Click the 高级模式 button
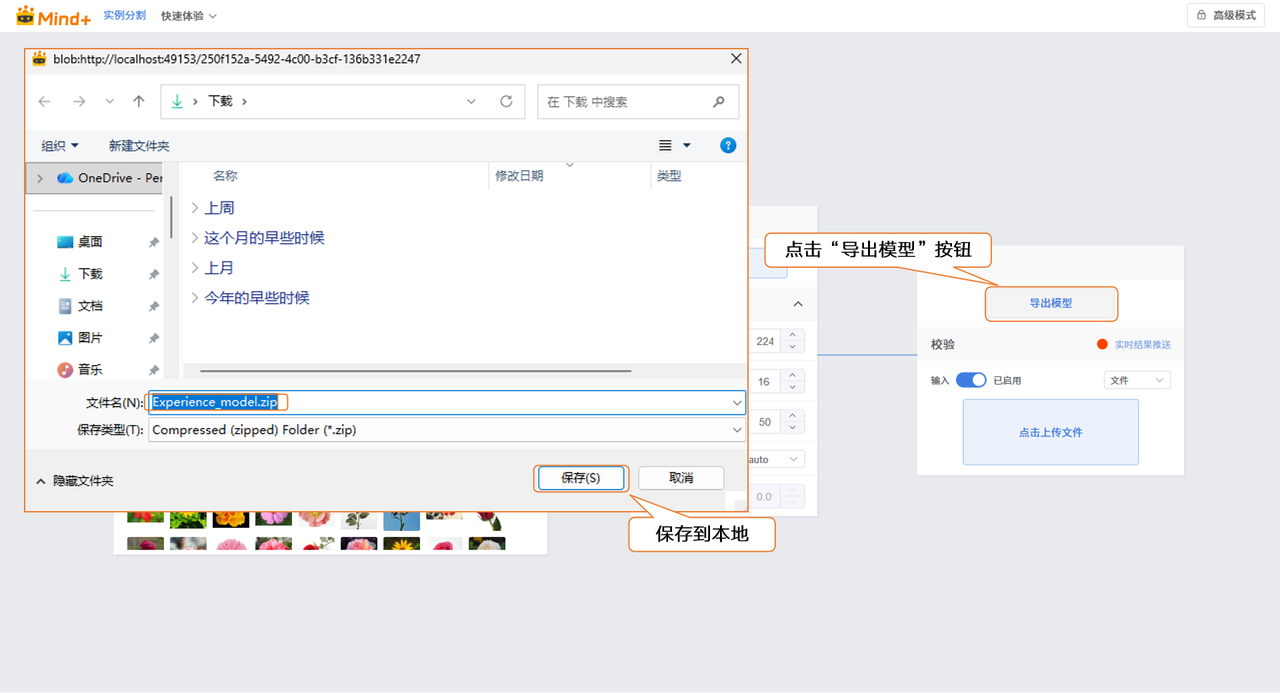This screenshot has height=693, width=1280. point(1226,15)
